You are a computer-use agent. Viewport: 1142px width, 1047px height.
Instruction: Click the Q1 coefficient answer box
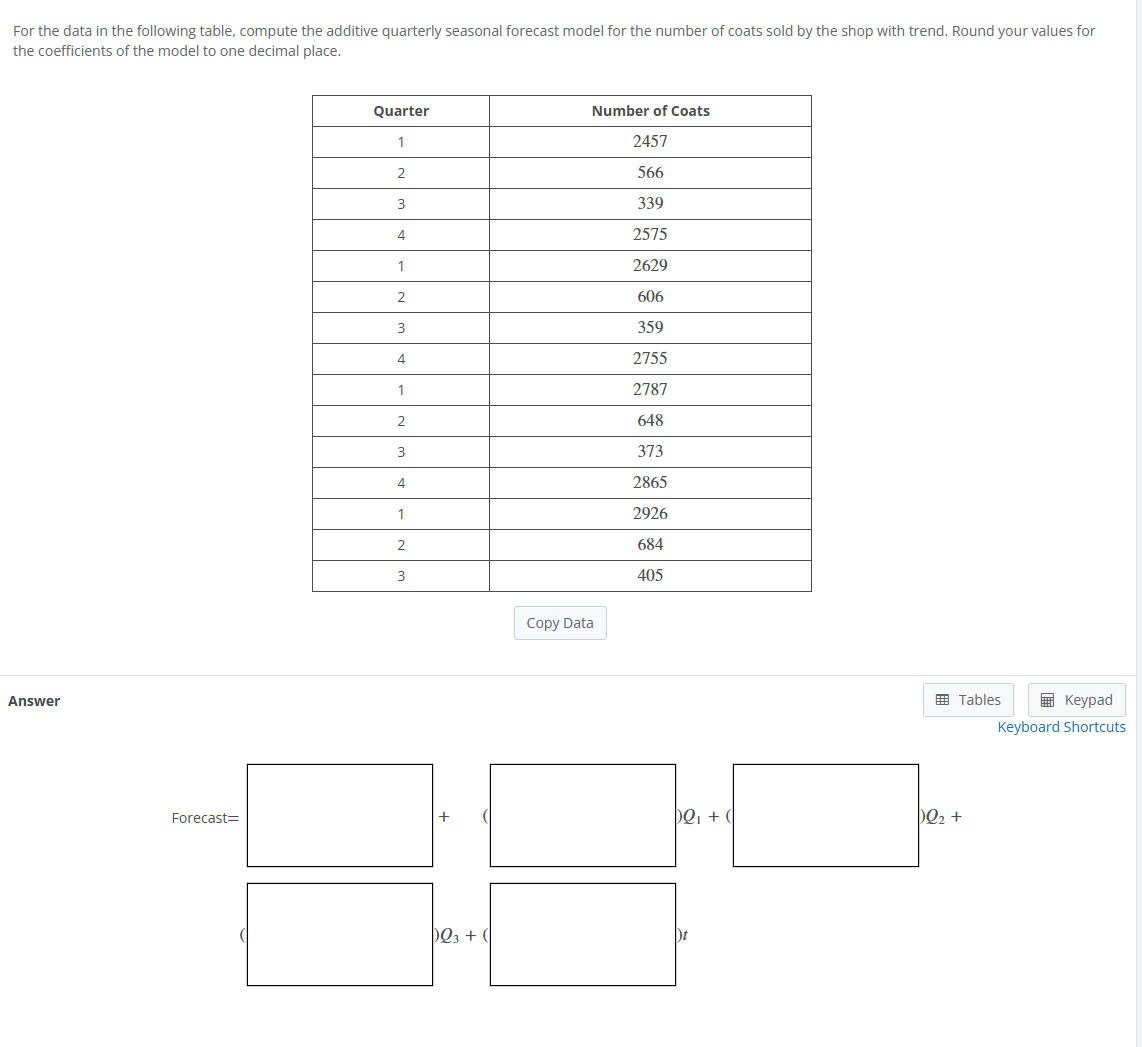tap(582, 815)
